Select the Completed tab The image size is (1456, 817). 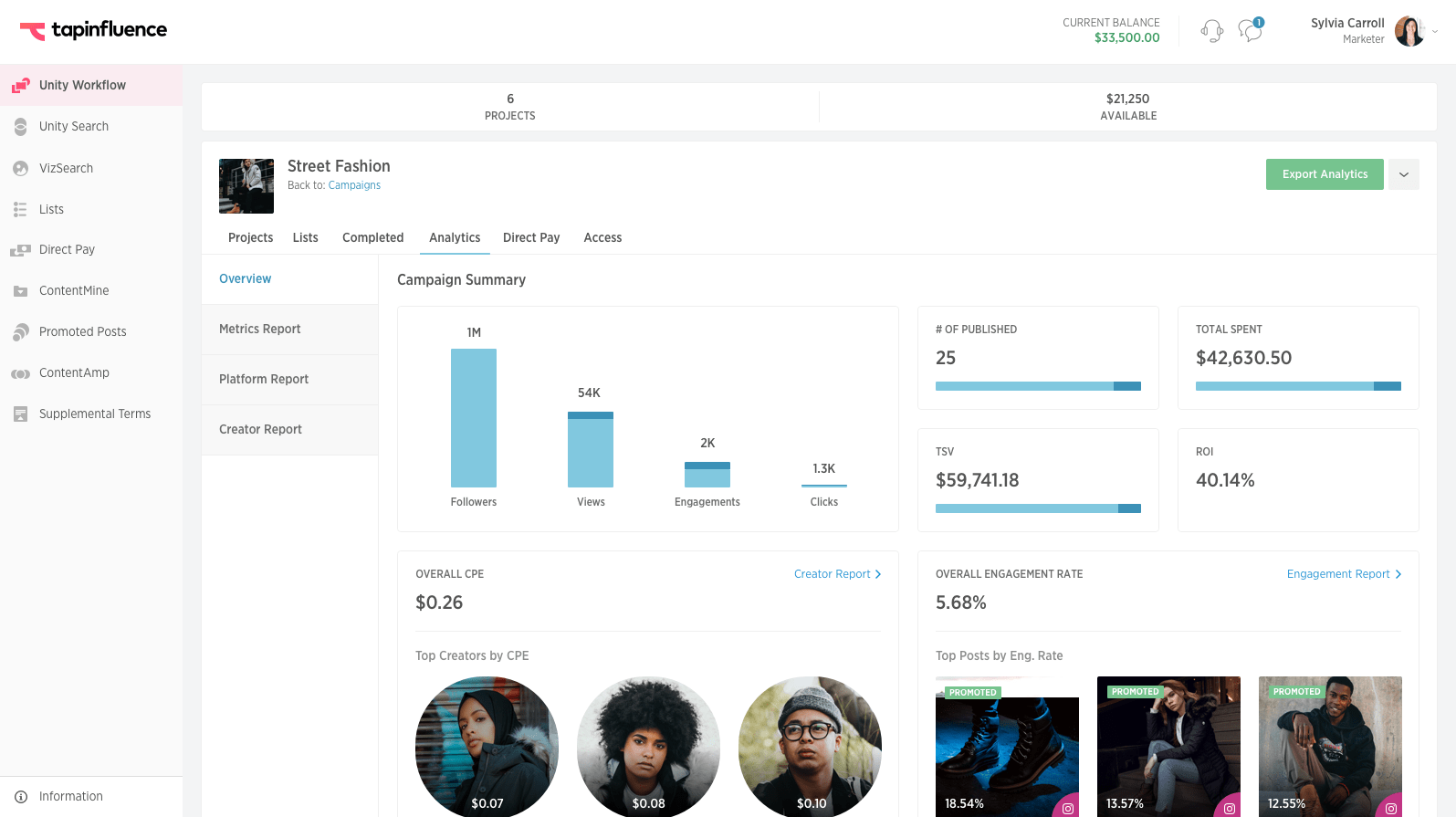pyautogui.click(x=372, y=237)
